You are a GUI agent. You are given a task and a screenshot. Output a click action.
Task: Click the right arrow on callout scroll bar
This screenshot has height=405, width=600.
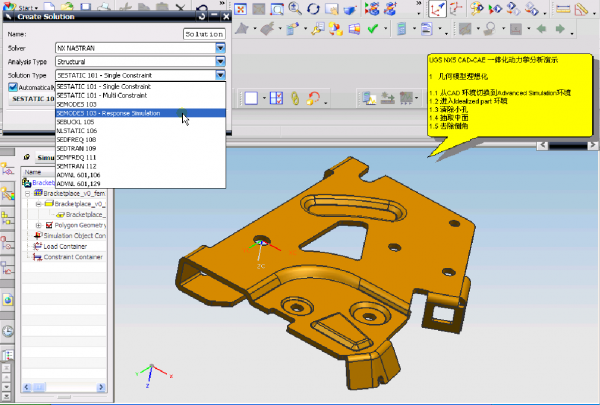(x=592, y=145)
